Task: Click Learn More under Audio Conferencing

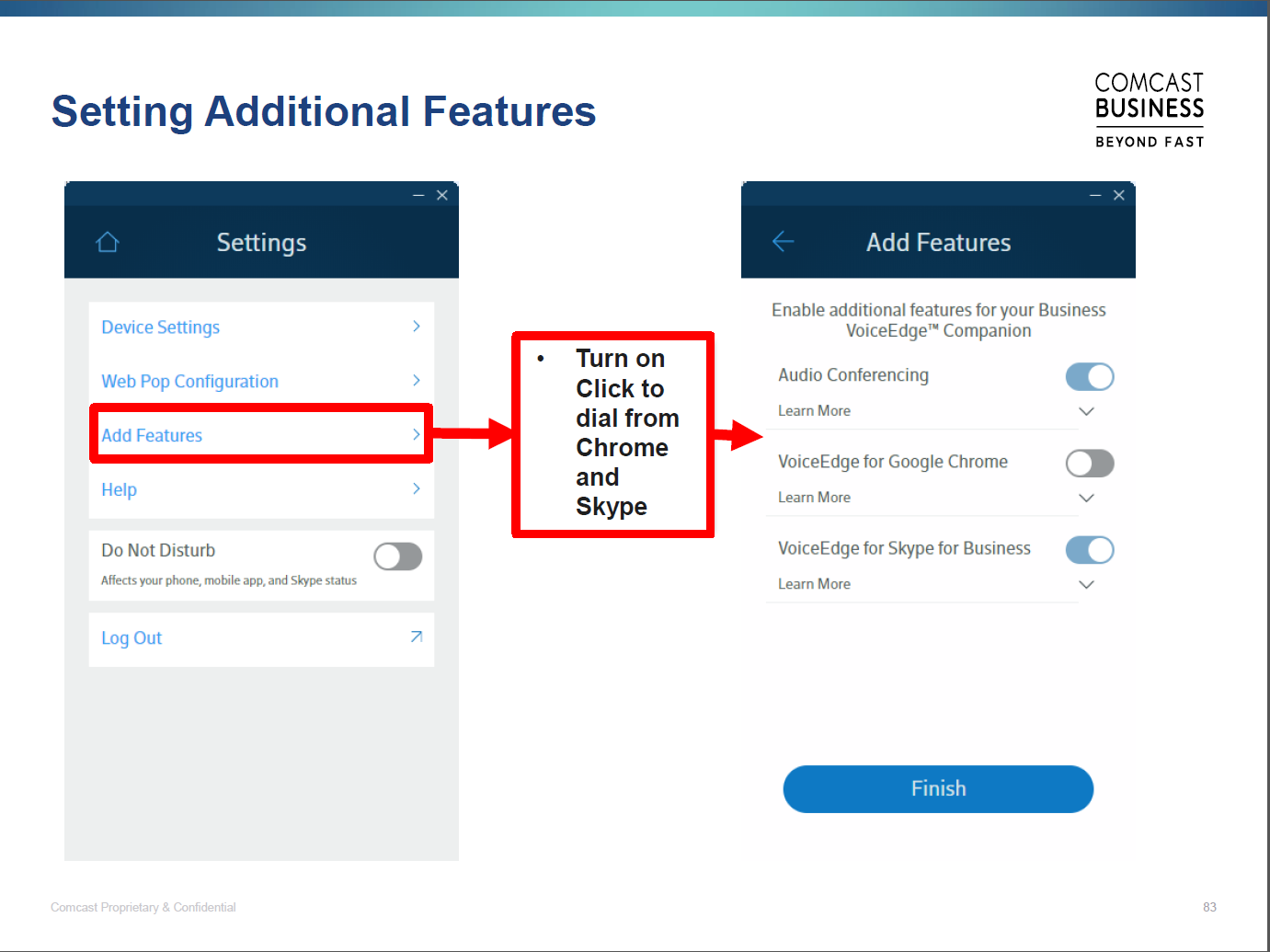Action: coord(814,411)
